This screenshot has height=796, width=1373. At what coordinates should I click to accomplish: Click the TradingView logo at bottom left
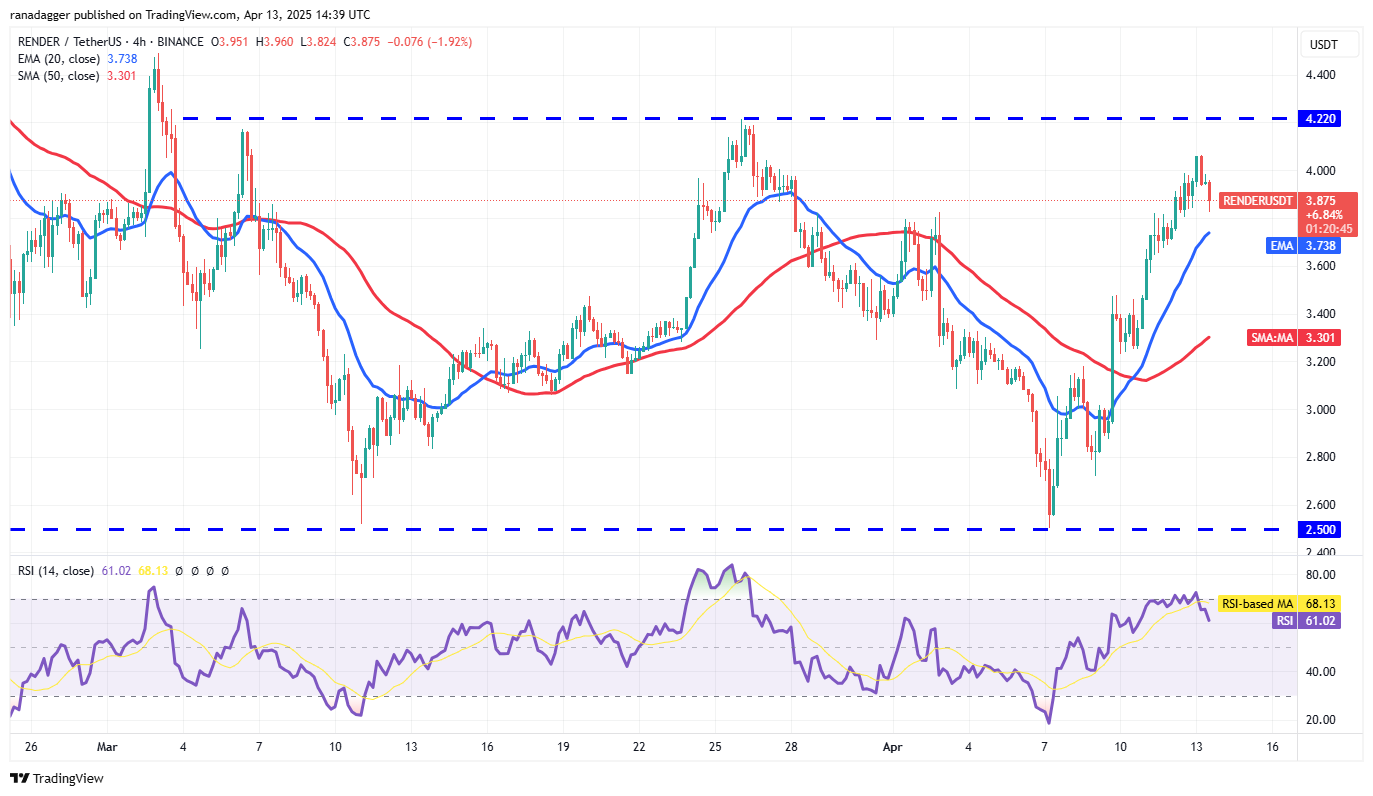(x=57, y=778)
